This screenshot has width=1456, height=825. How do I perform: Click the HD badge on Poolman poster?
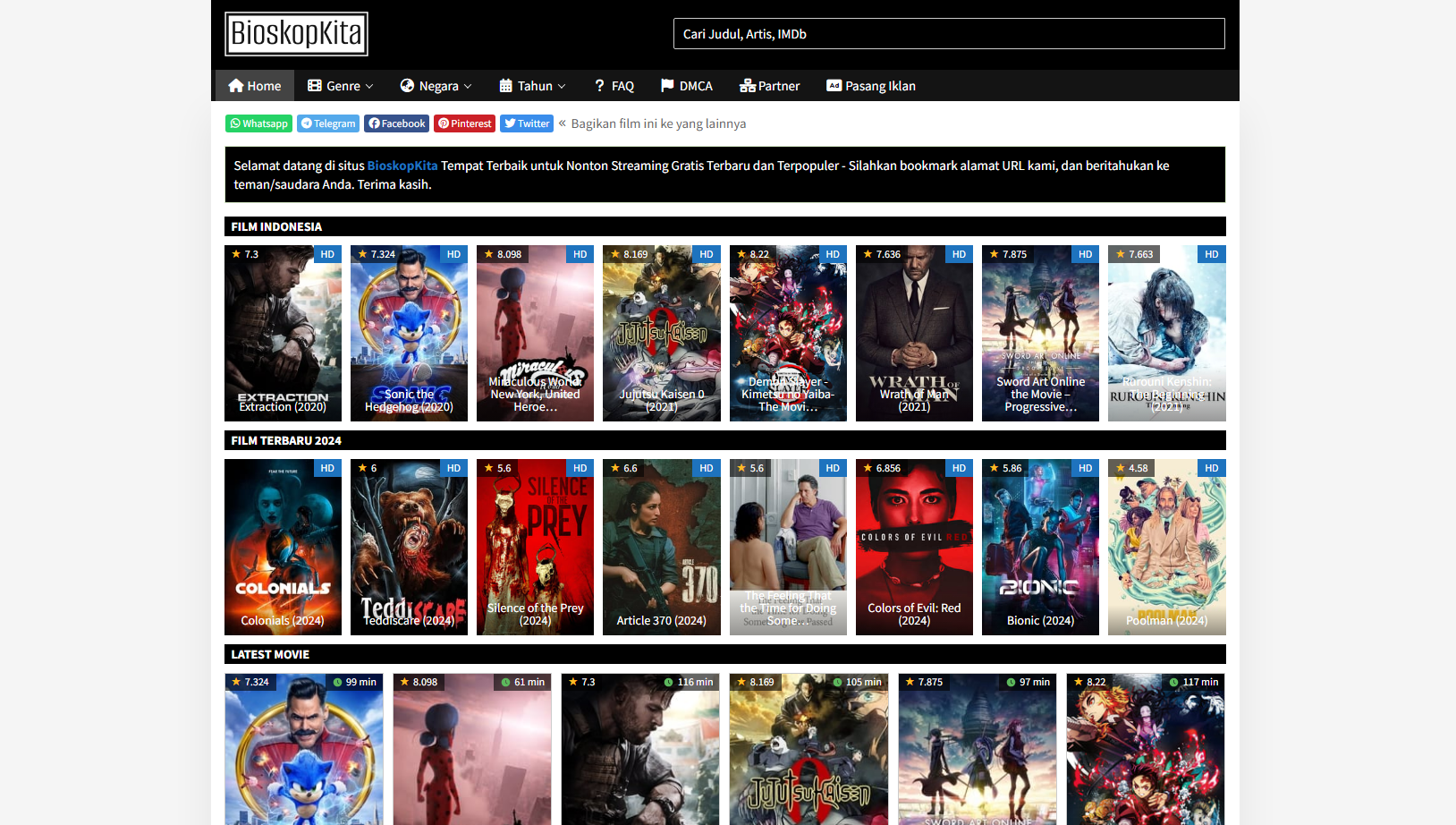tap(1211, 468)
